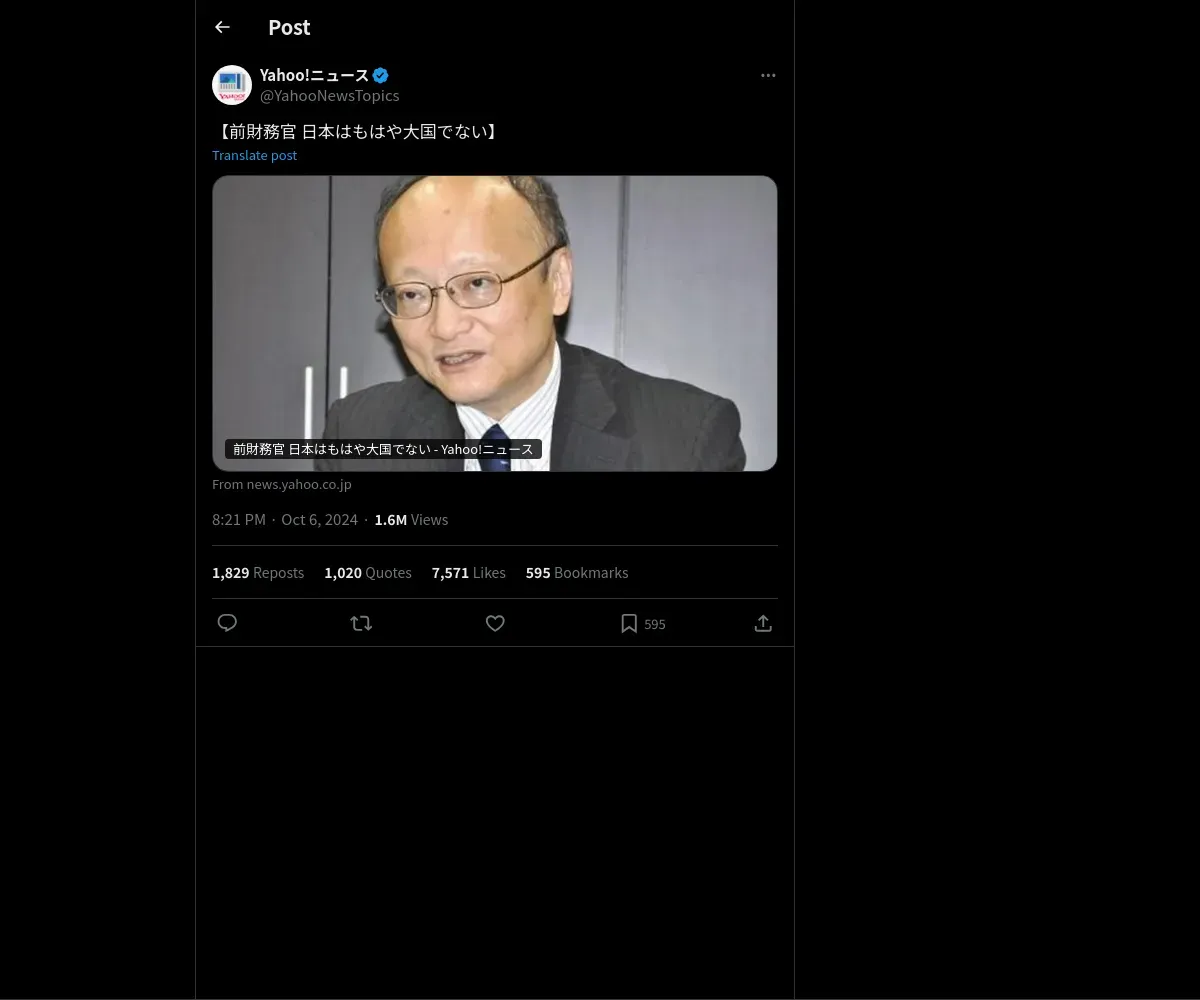
Task: Click the 8:21 PM Oct 6, 2024 timestamp
Action: pos(285,520)
